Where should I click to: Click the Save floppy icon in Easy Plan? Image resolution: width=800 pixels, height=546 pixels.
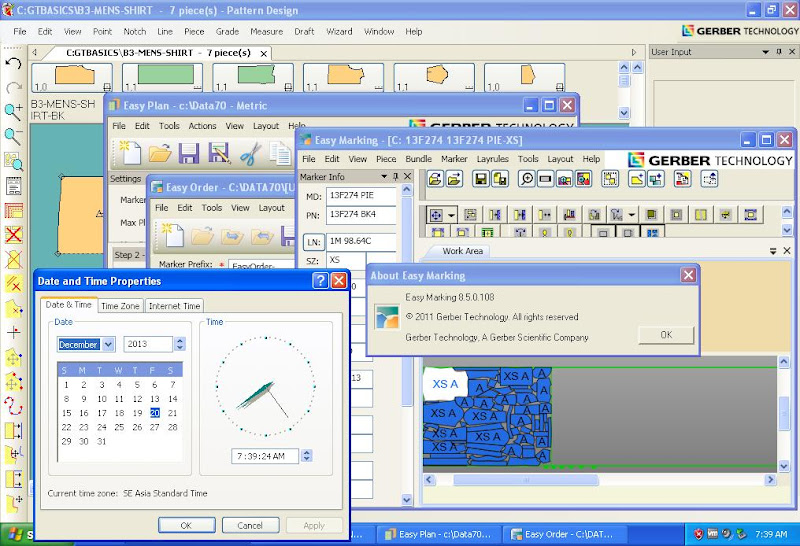click(189, 153)
